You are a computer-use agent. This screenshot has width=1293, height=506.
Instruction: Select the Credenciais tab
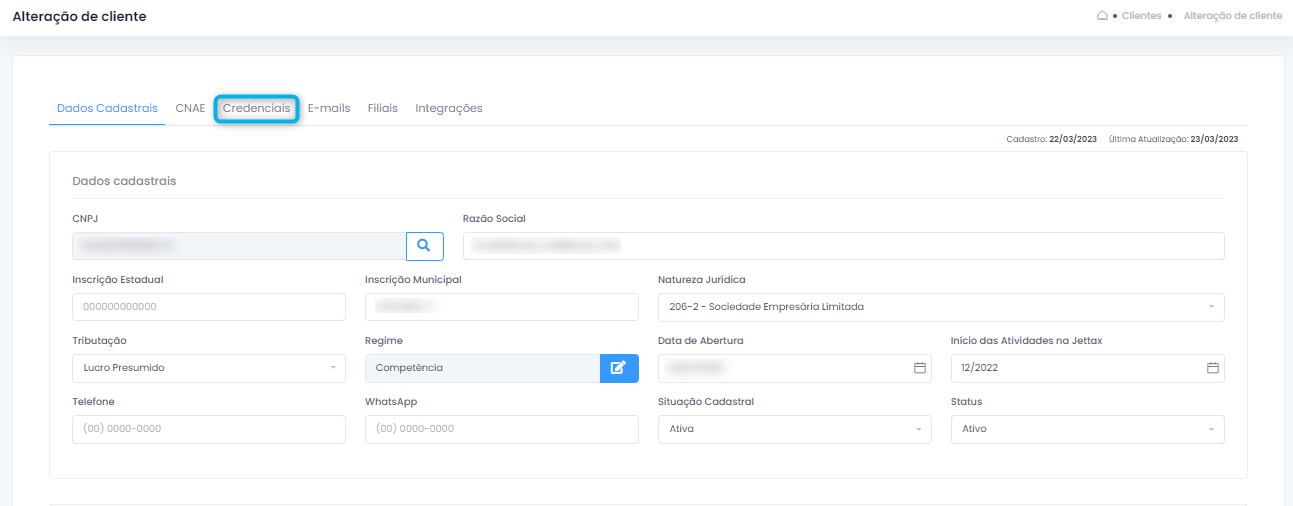click(x=257, y=108)
